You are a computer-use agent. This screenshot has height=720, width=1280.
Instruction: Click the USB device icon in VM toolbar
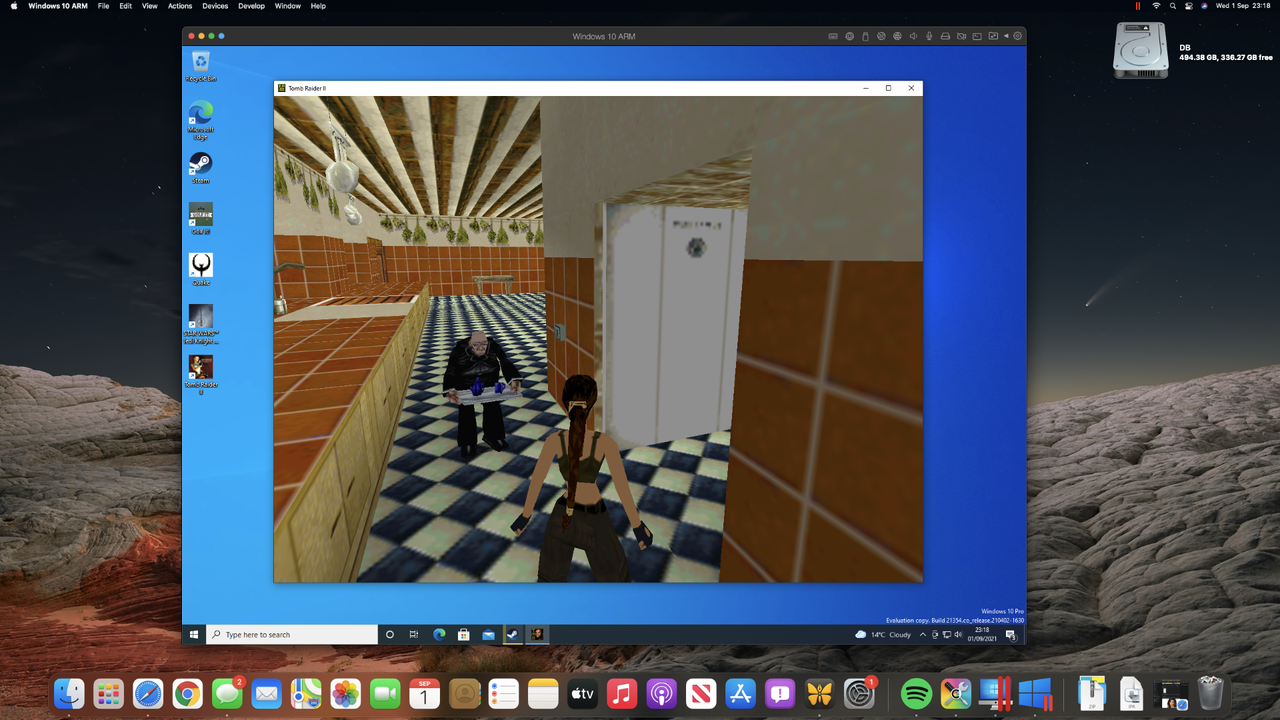865,36
